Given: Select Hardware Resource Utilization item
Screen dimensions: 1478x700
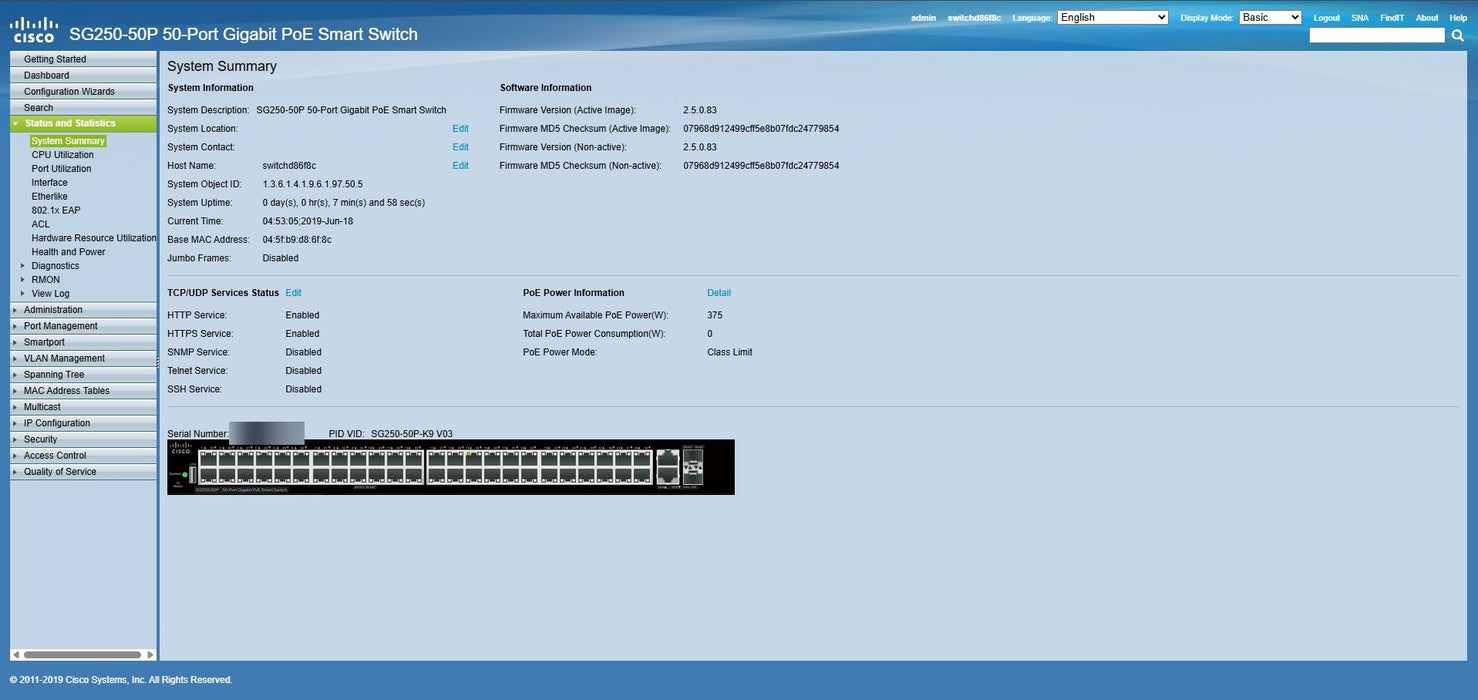Looking at the screenshot, I should (94, 238).
